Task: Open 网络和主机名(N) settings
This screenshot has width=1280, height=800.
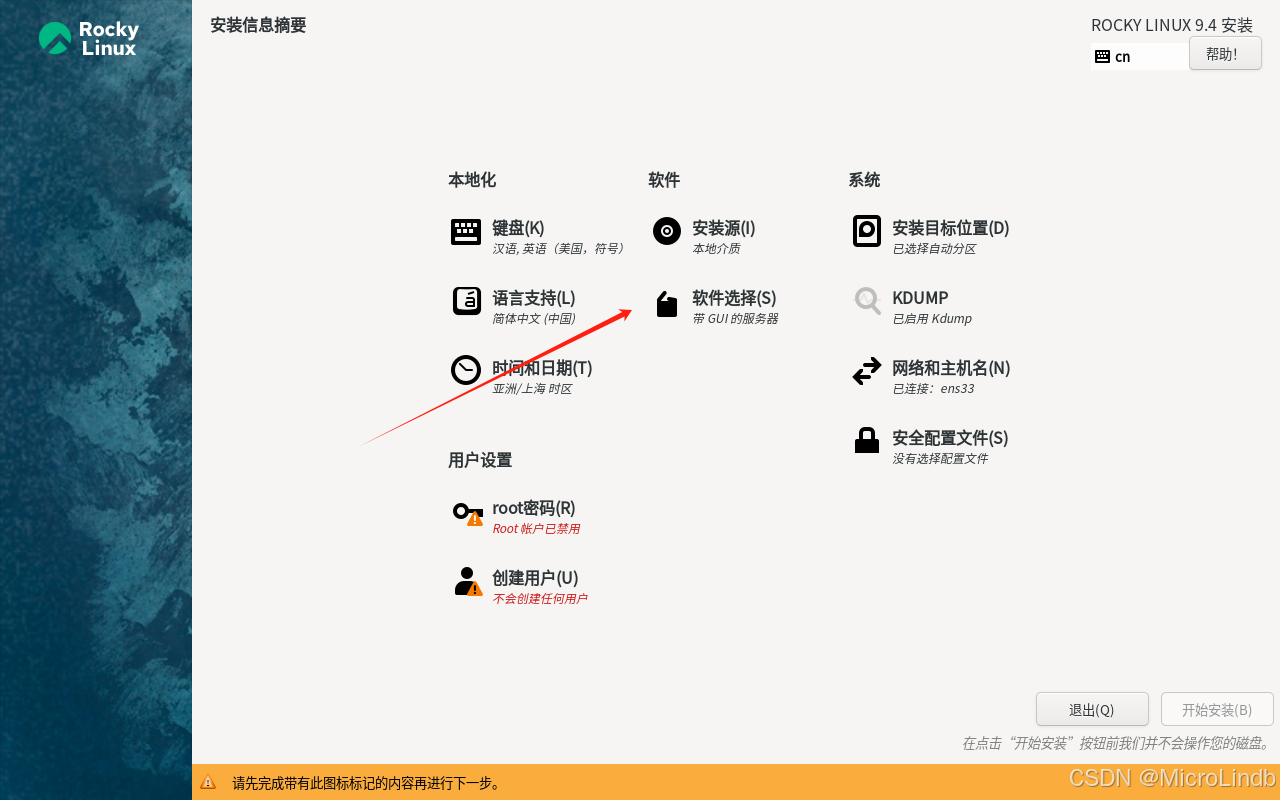Action: click(x=951, y=368)
